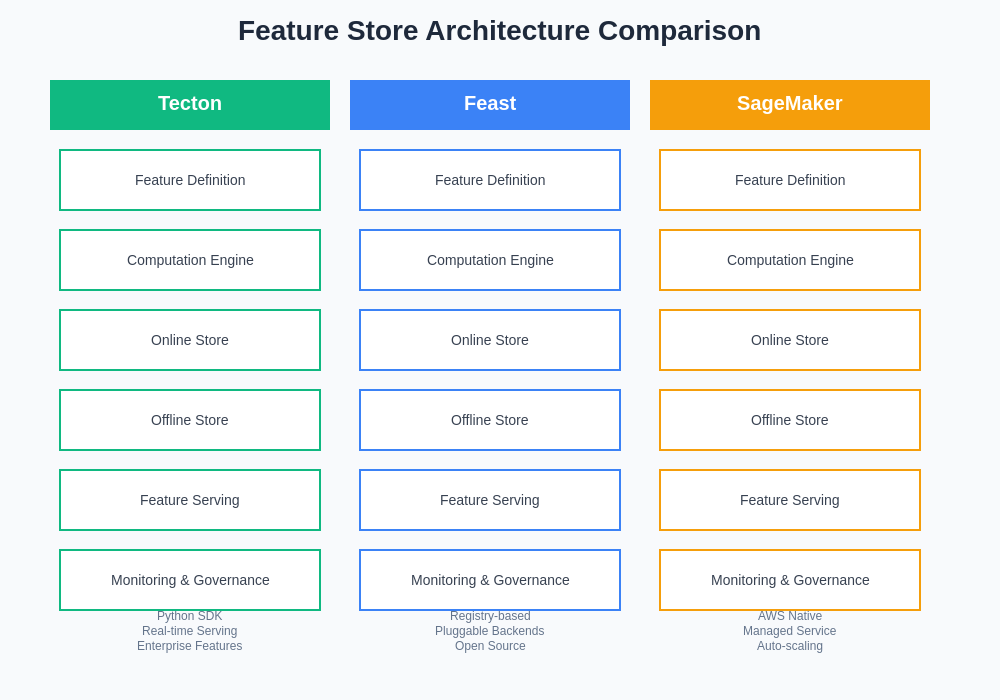
Task: Select SageMaker's Feature Serving box
Action: coord(790,500)
